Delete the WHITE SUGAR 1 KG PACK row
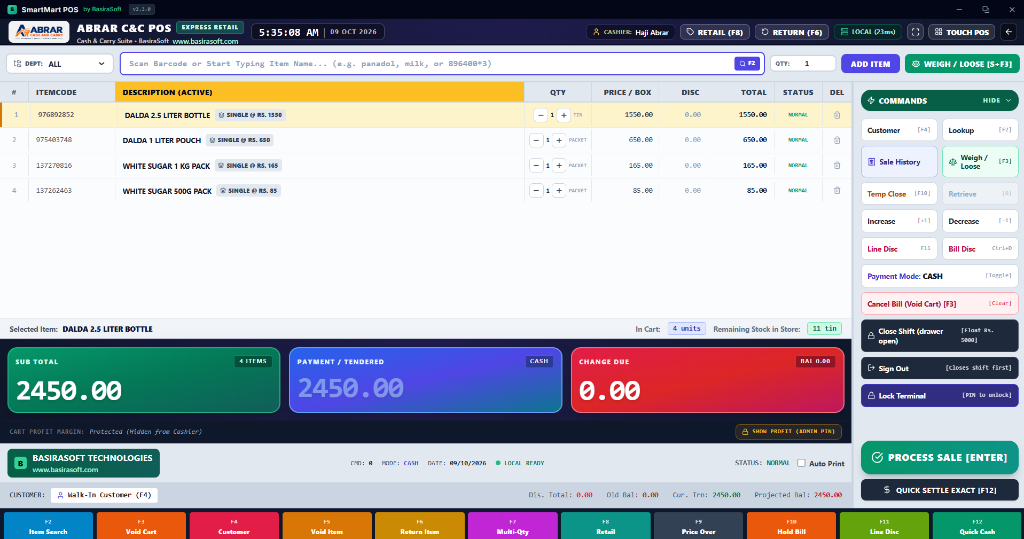This screenshot has width=1024, height=539. 837,165
